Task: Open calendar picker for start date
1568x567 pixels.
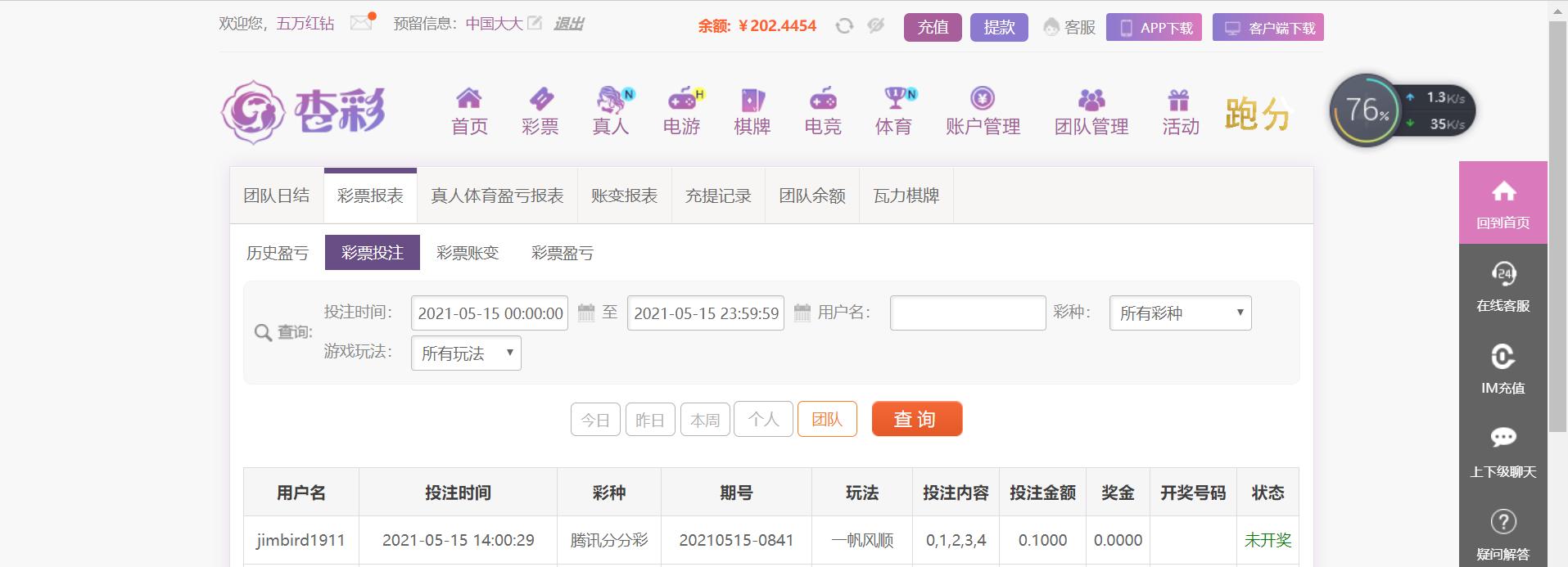Action: [x=586, y=313]
